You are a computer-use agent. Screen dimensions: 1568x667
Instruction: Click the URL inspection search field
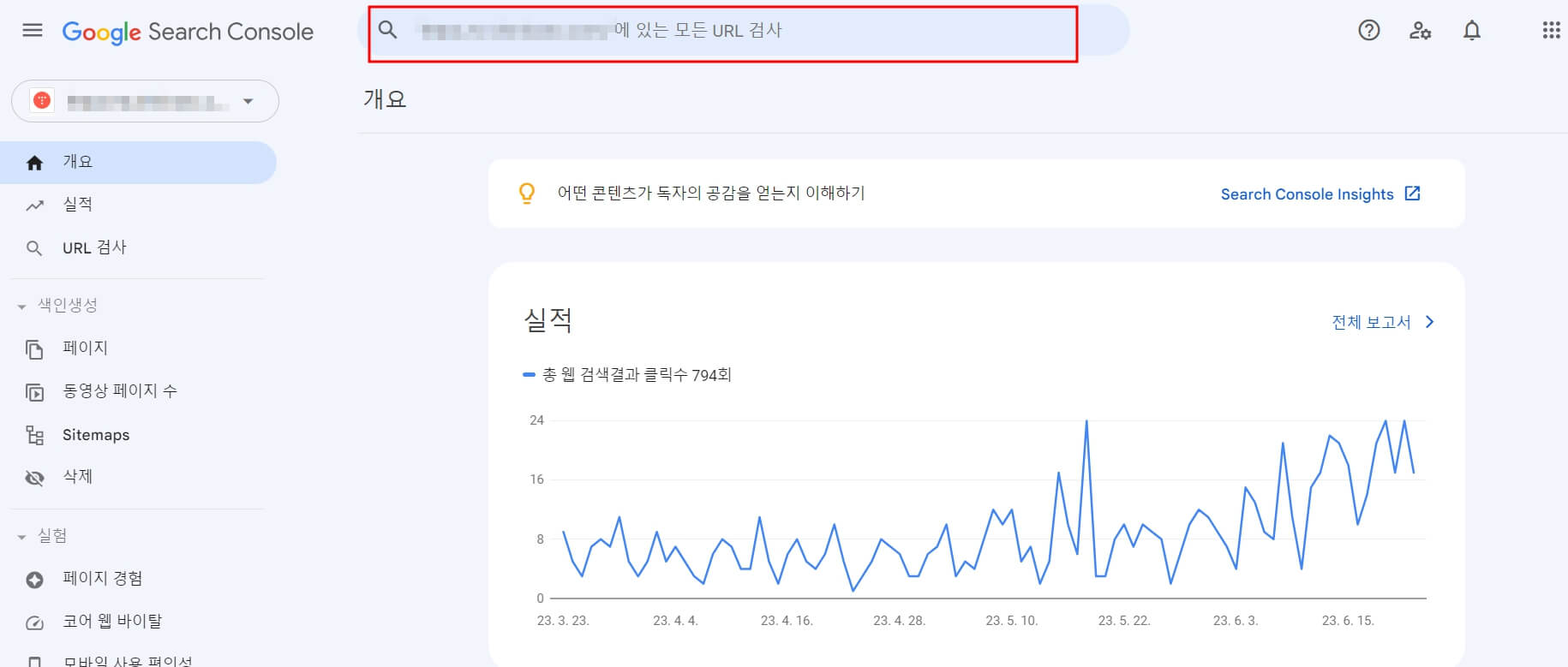point(744,30)
